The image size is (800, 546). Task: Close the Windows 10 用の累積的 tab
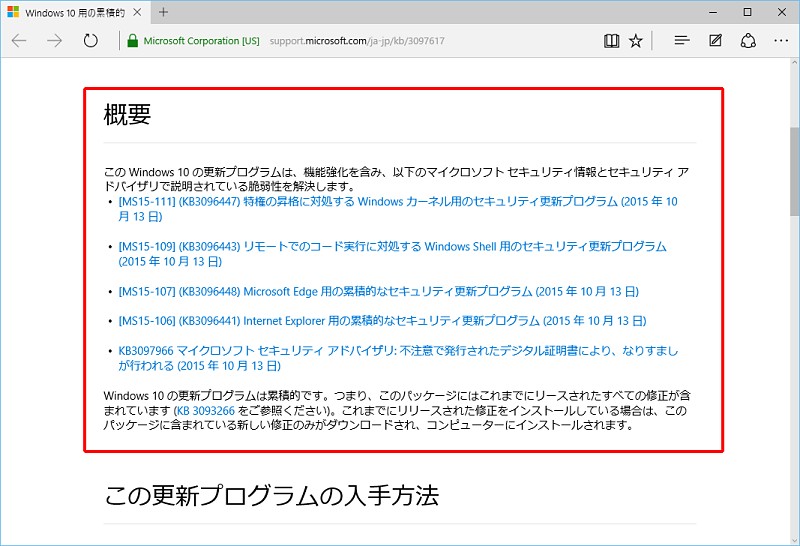tap(137, 12)
